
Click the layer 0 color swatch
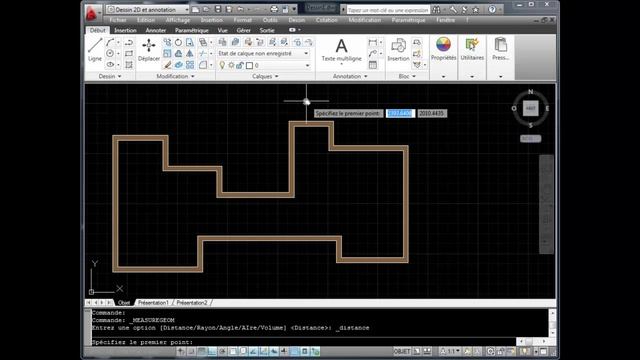point(249,65)
